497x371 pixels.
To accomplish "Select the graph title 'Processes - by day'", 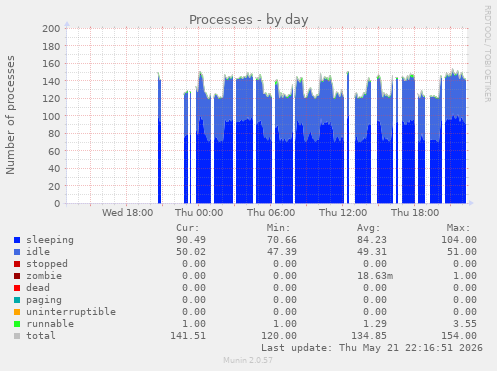I will tap(249, 20).
